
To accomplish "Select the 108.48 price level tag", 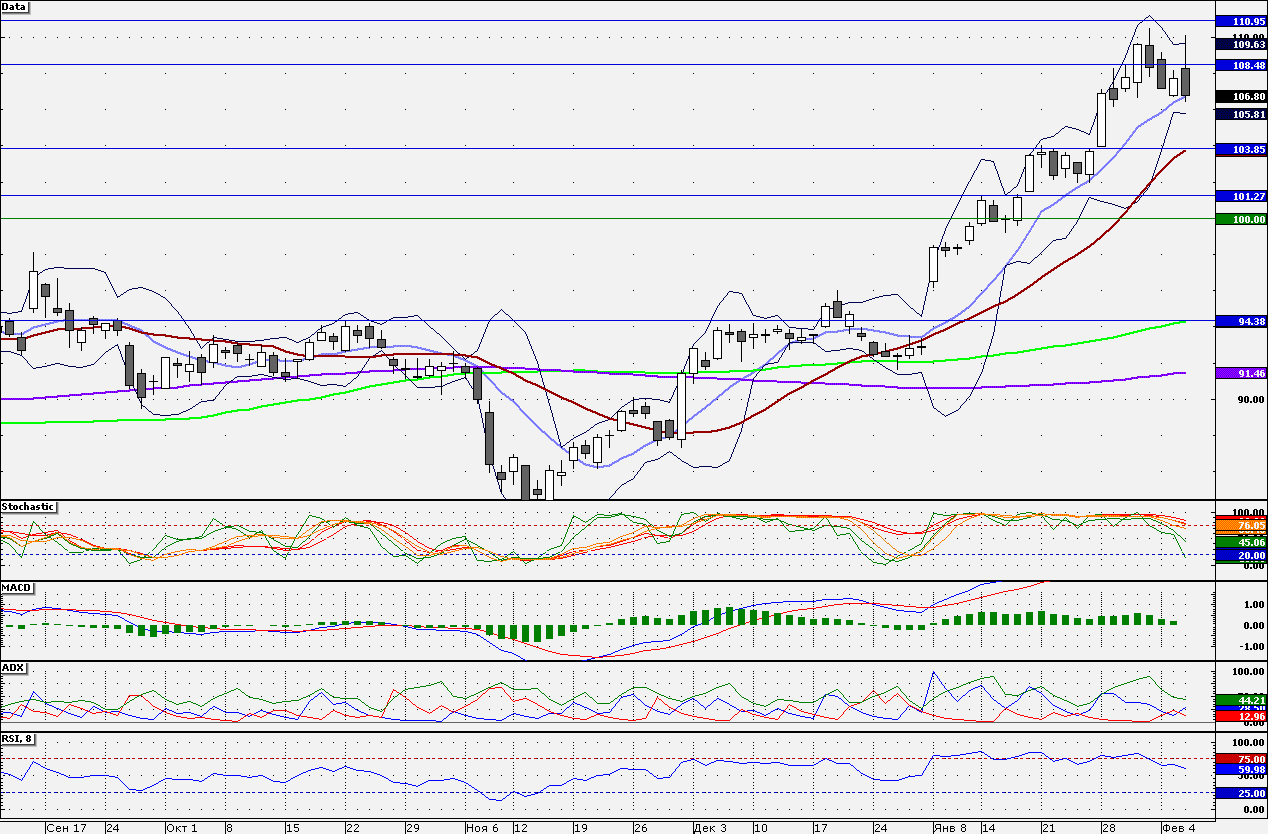I will (1240, 65).
